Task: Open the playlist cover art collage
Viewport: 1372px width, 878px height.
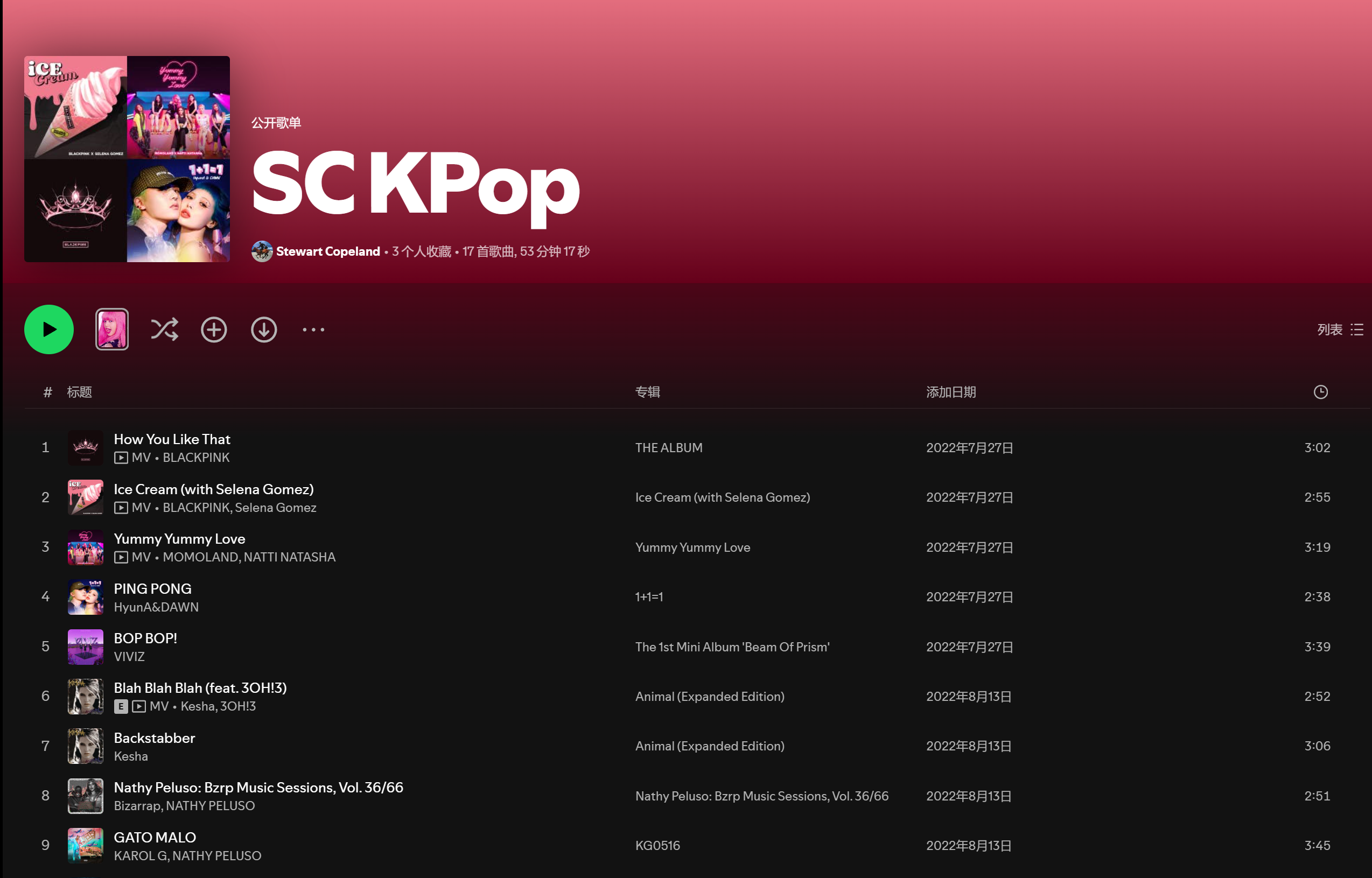Action: click(x=127, y=159)
